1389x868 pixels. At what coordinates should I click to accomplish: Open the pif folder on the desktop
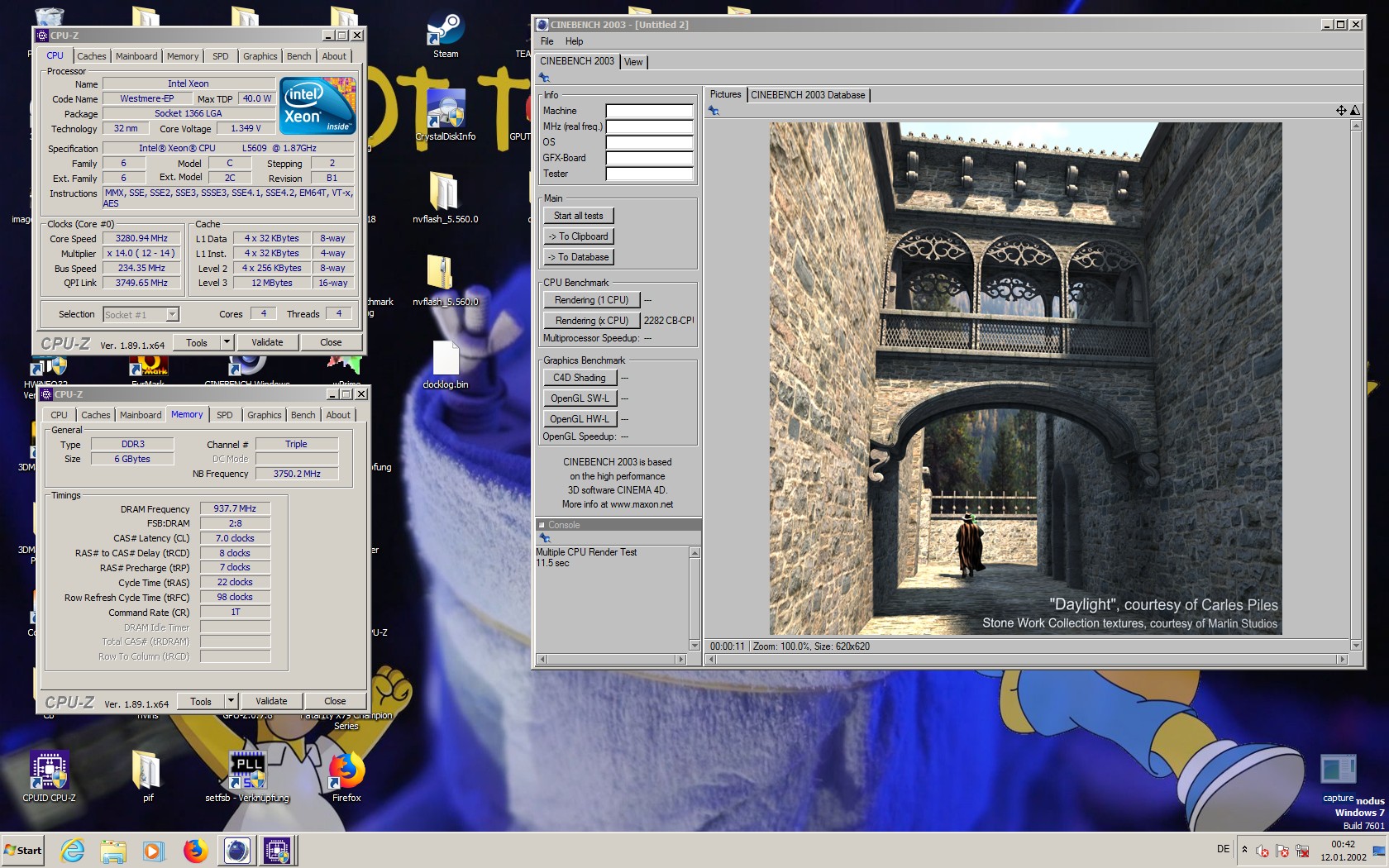click(148, 775)
